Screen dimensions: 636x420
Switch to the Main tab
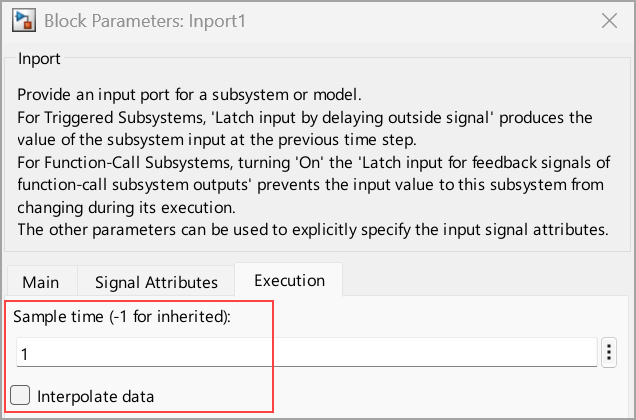pos(40,281)
